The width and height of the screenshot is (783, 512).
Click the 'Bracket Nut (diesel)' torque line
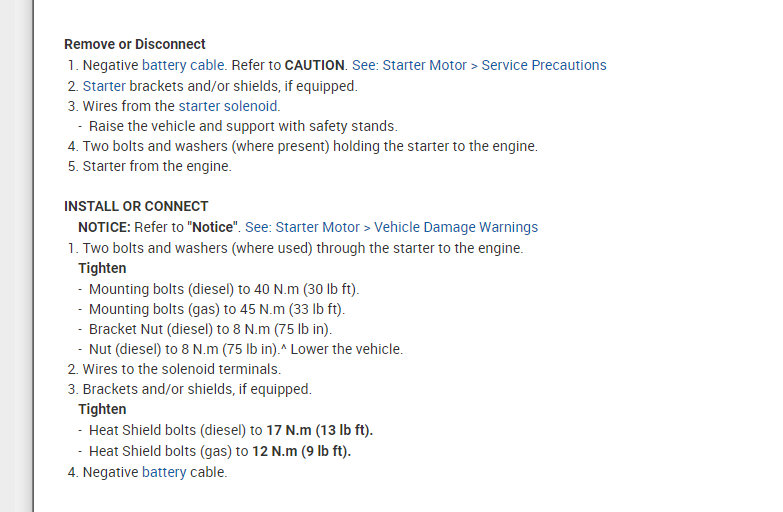click(210, 329)
